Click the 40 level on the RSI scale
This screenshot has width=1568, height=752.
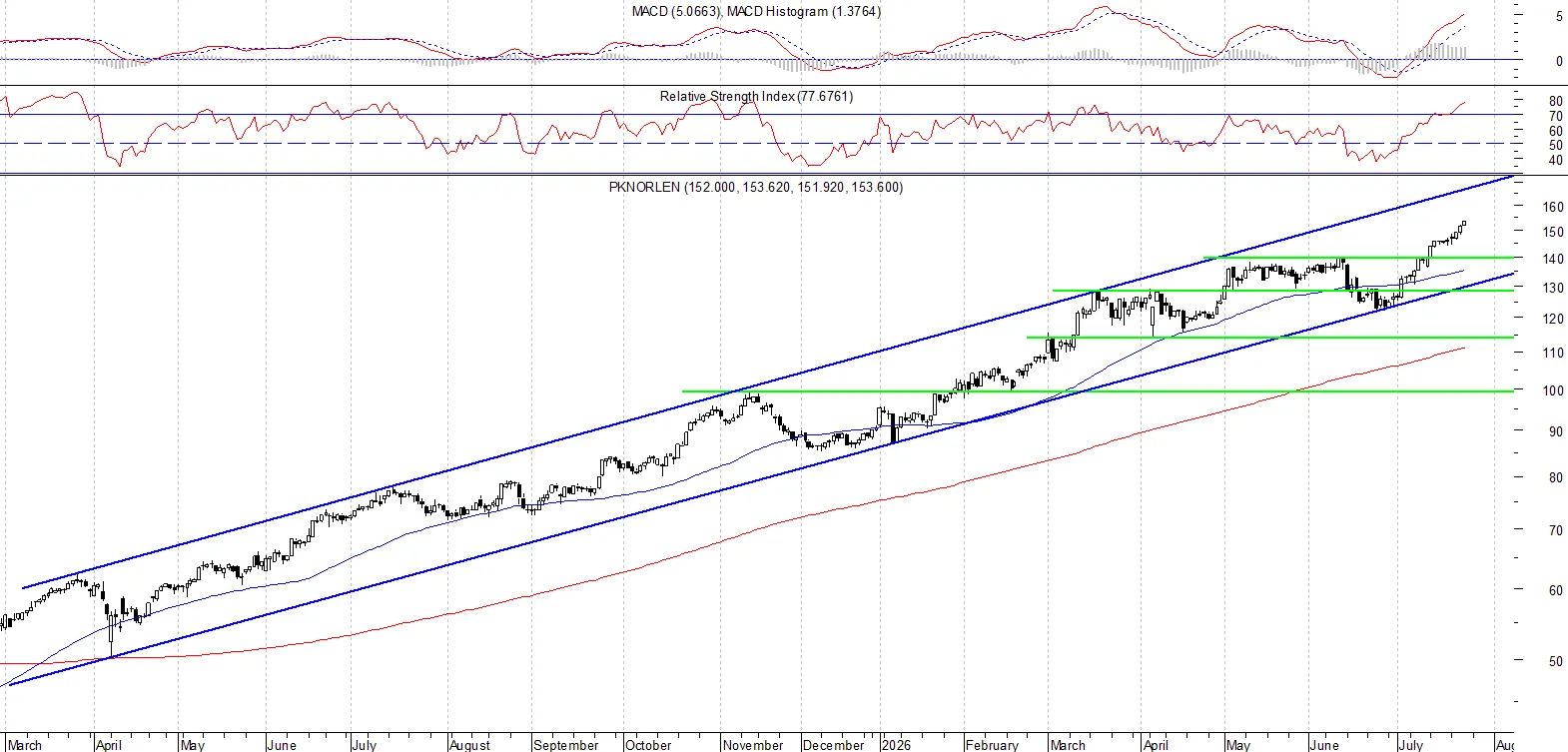click(x=1556, y=161)
